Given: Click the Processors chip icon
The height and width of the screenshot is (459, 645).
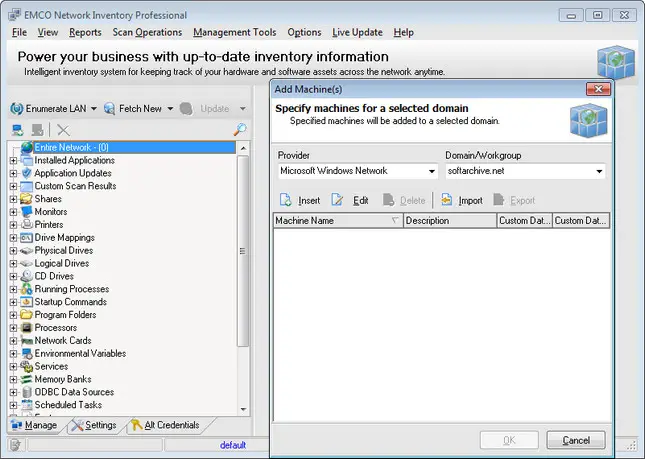Looking at the screenshot, I should point(26,328).
